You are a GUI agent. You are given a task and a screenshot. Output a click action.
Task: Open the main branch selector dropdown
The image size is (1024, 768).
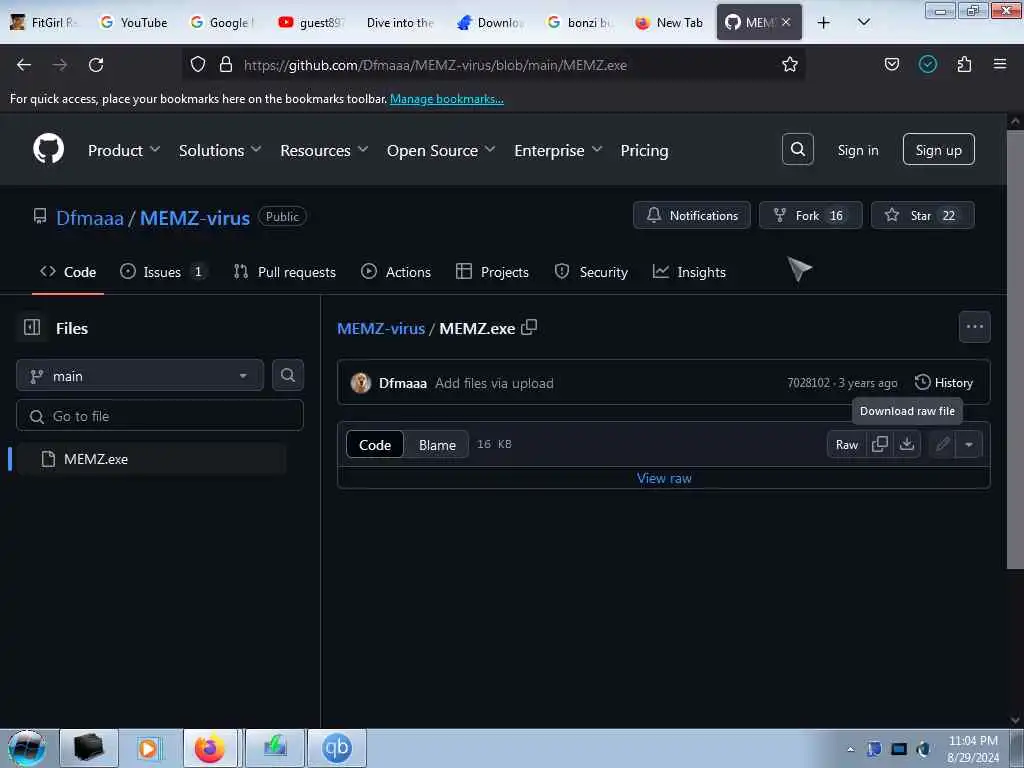click(x=140, y=376)
